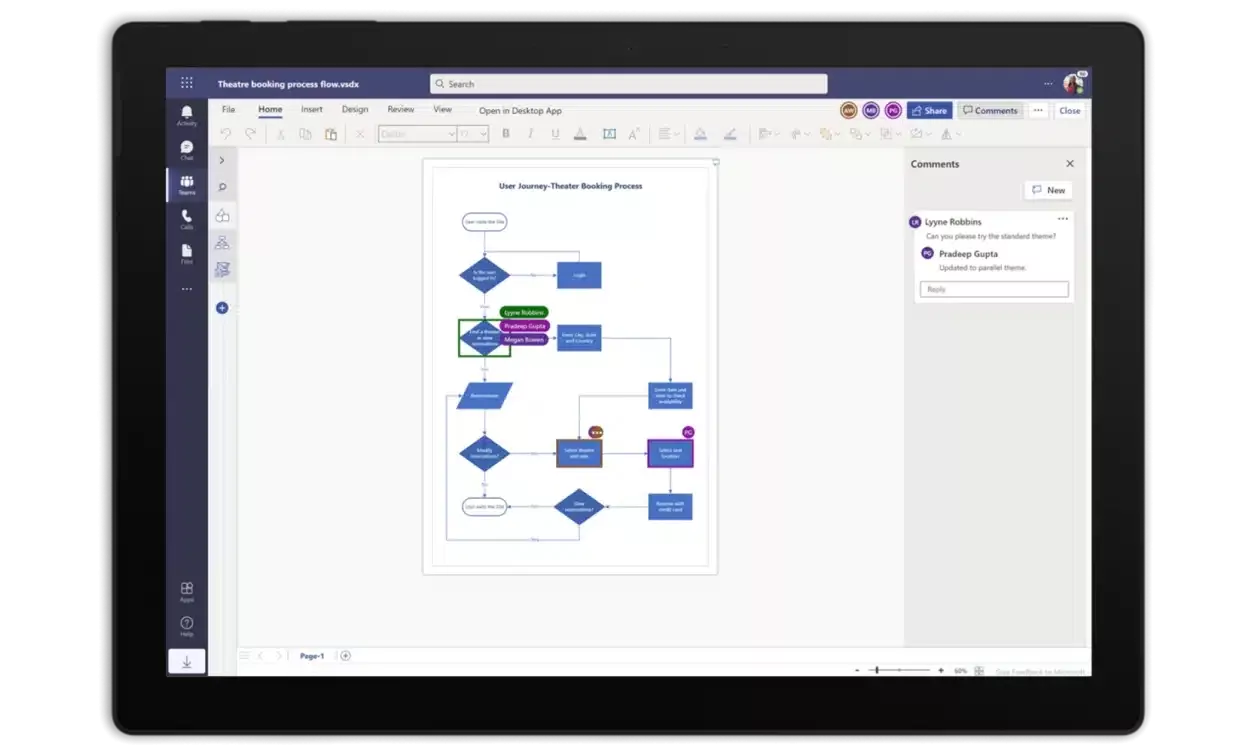Click New to add a comment

(1048, 190)
